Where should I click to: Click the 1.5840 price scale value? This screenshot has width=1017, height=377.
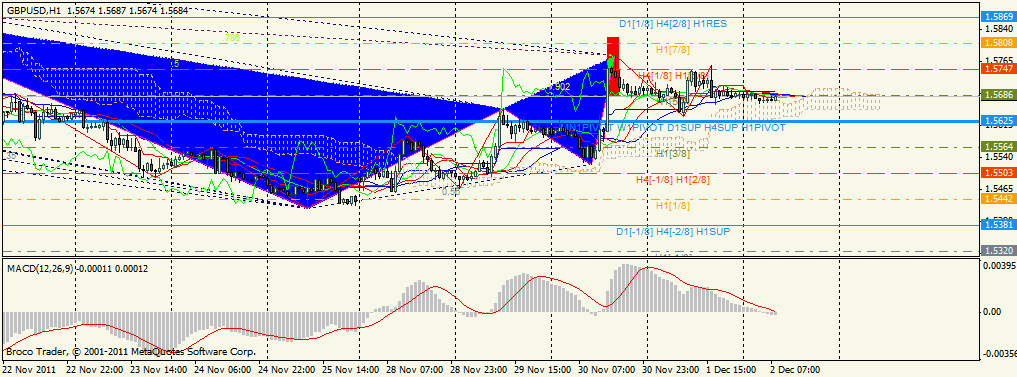click(998, 29)
